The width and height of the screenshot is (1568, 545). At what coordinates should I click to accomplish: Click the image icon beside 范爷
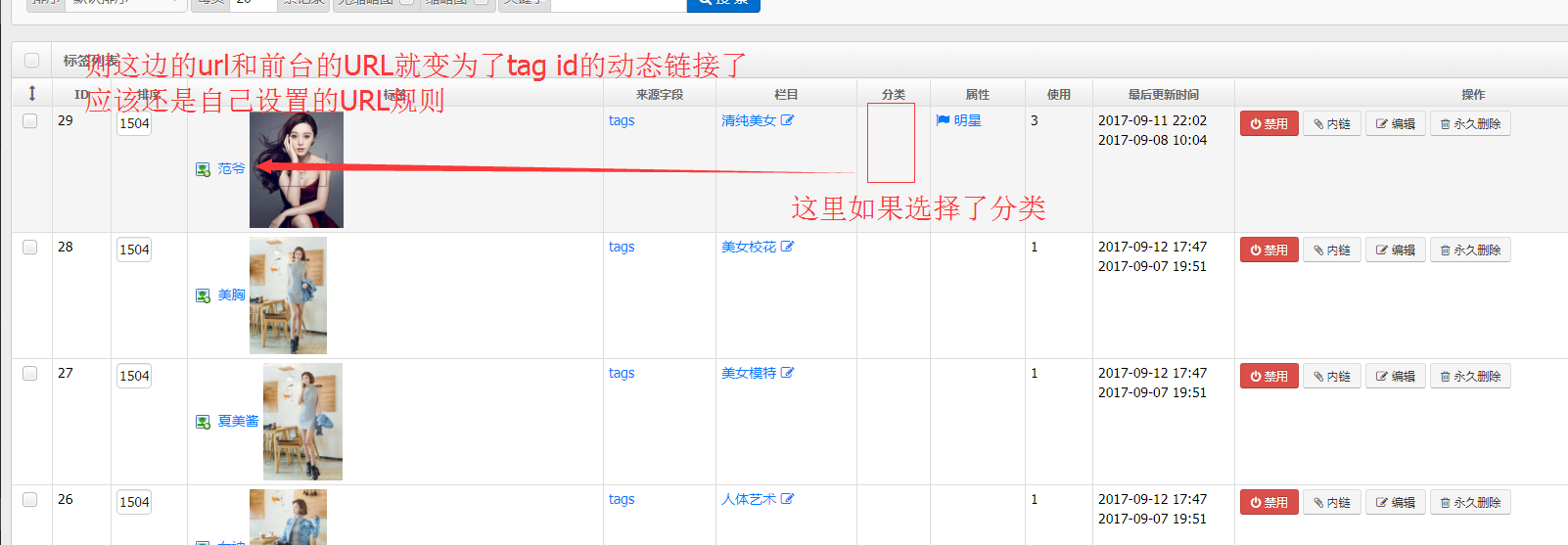(x=203, y=169)
